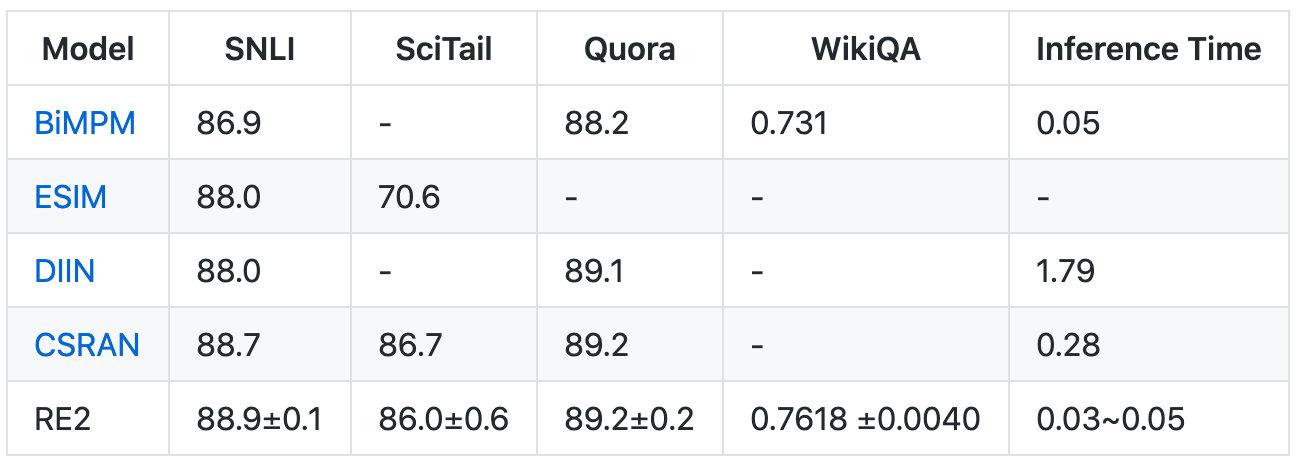This screenshot has height=464, width=1296.
Task: Click RE2's SciTail score 86.0±0.6
Action: point(444,419)
